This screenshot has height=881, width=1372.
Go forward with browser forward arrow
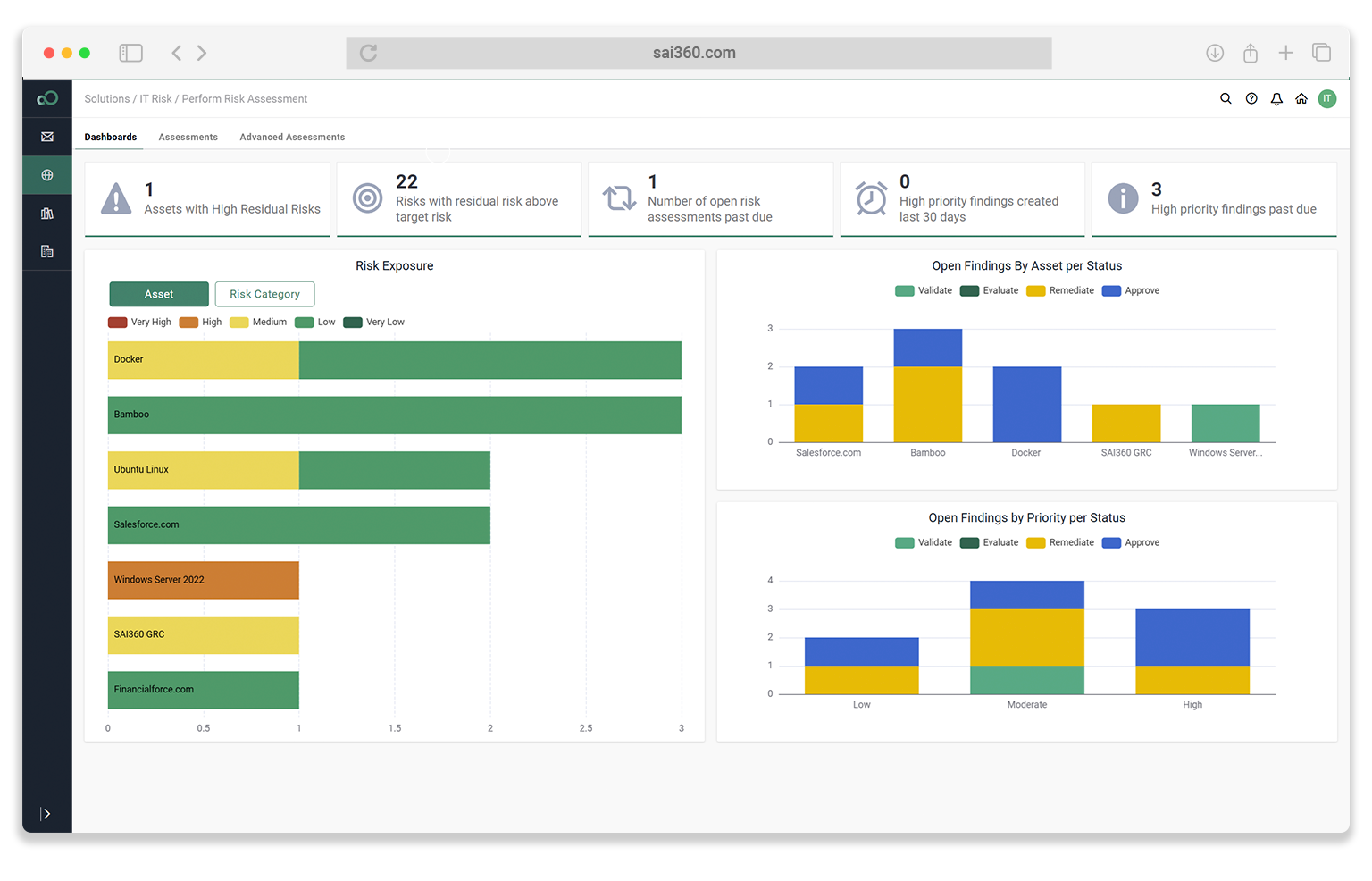(x=202, y=53)
